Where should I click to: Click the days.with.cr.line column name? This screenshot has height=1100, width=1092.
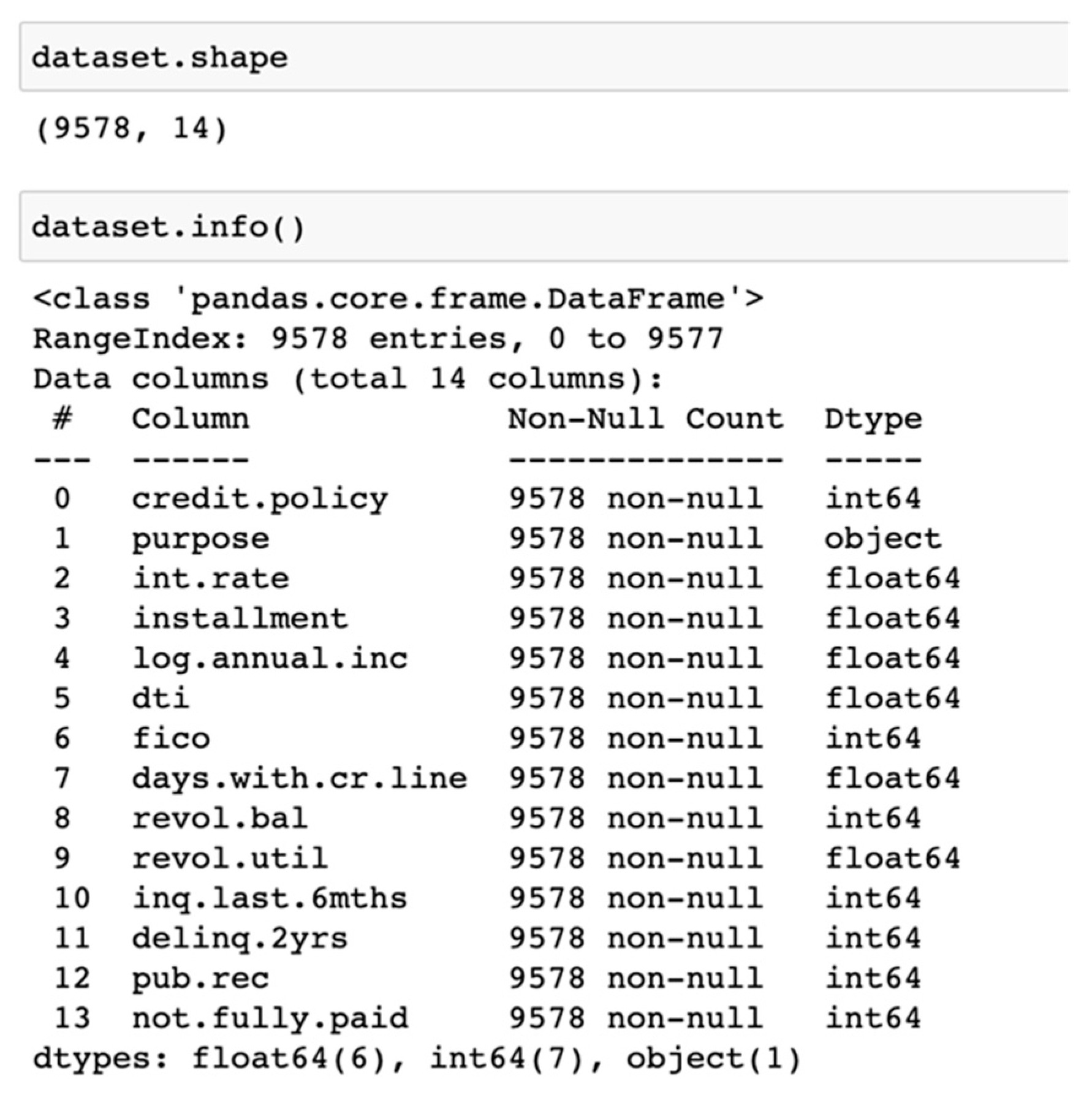[x=299, y=778]
